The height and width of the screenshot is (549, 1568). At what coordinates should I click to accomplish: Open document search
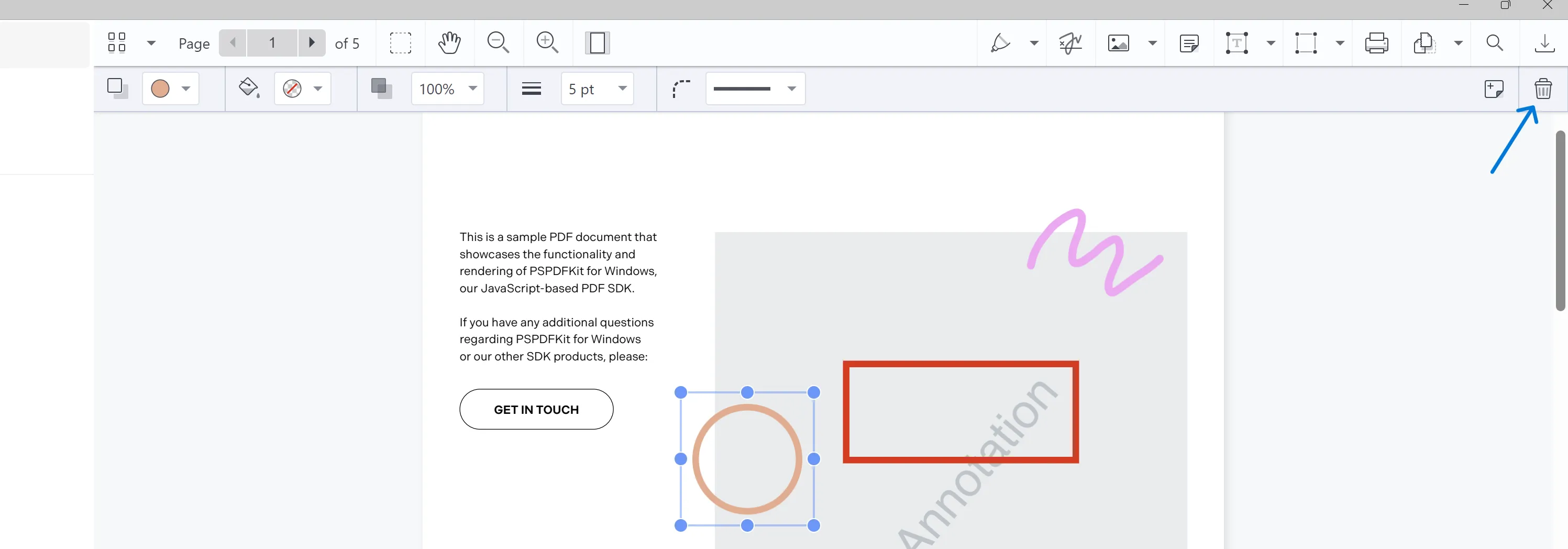tap(1496, 42)
